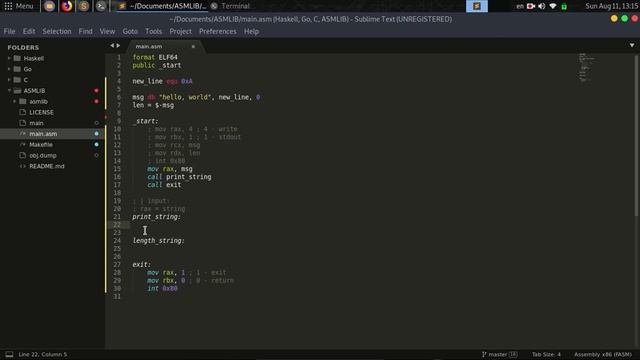Image resolution: width=640 pixels, height=360 pixels.
Task: Click line number 27 in the gutter
Action: coord(117,264)
